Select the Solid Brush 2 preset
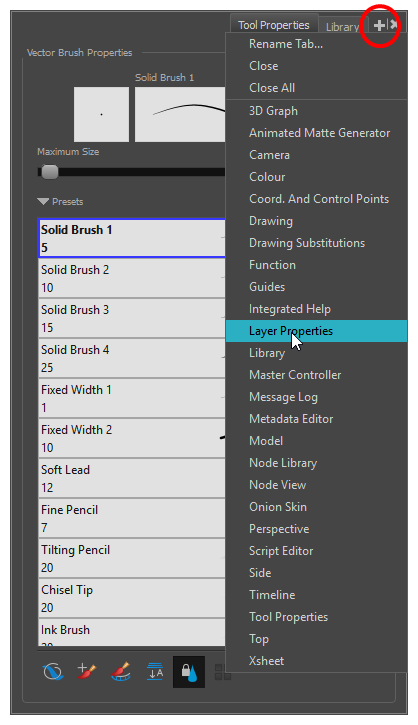The image size is (418, 725). (132, 278)
